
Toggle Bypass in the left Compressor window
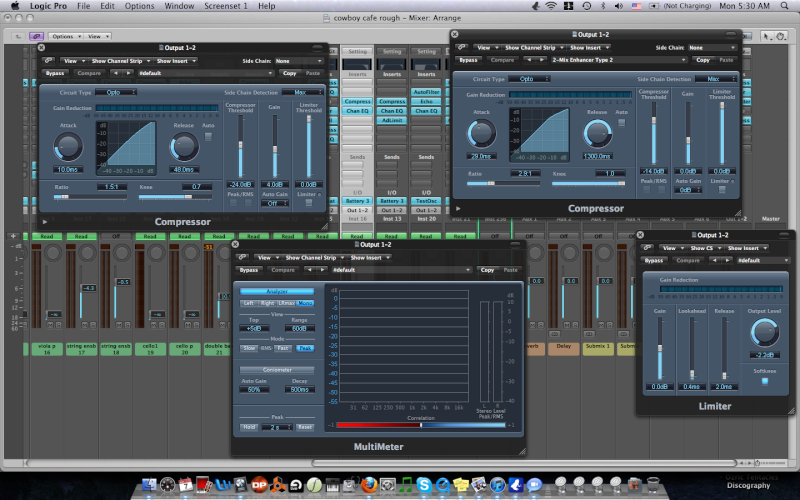55,73
